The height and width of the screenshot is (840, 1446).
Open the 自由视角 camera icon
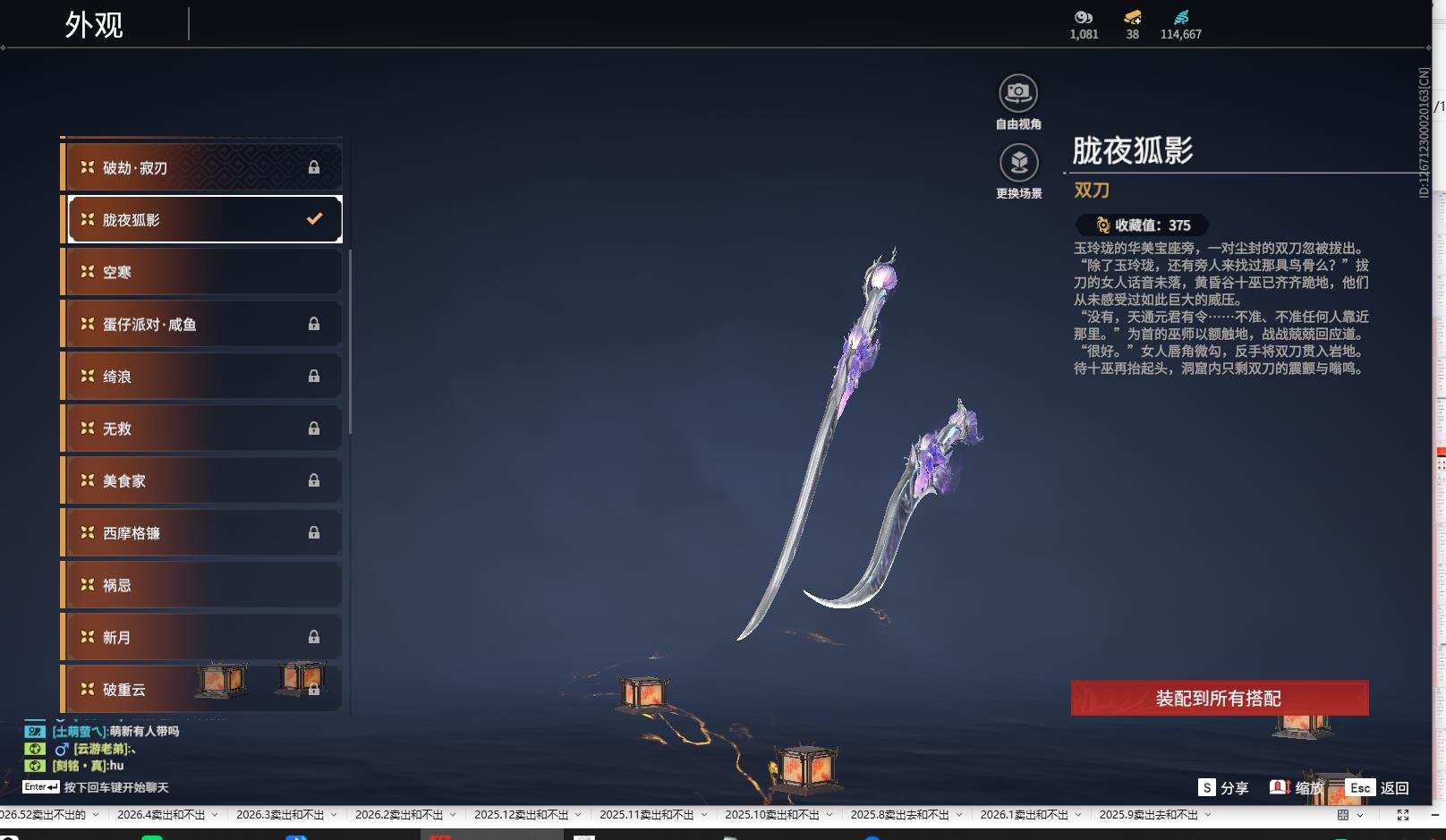tap(1018, 93)
